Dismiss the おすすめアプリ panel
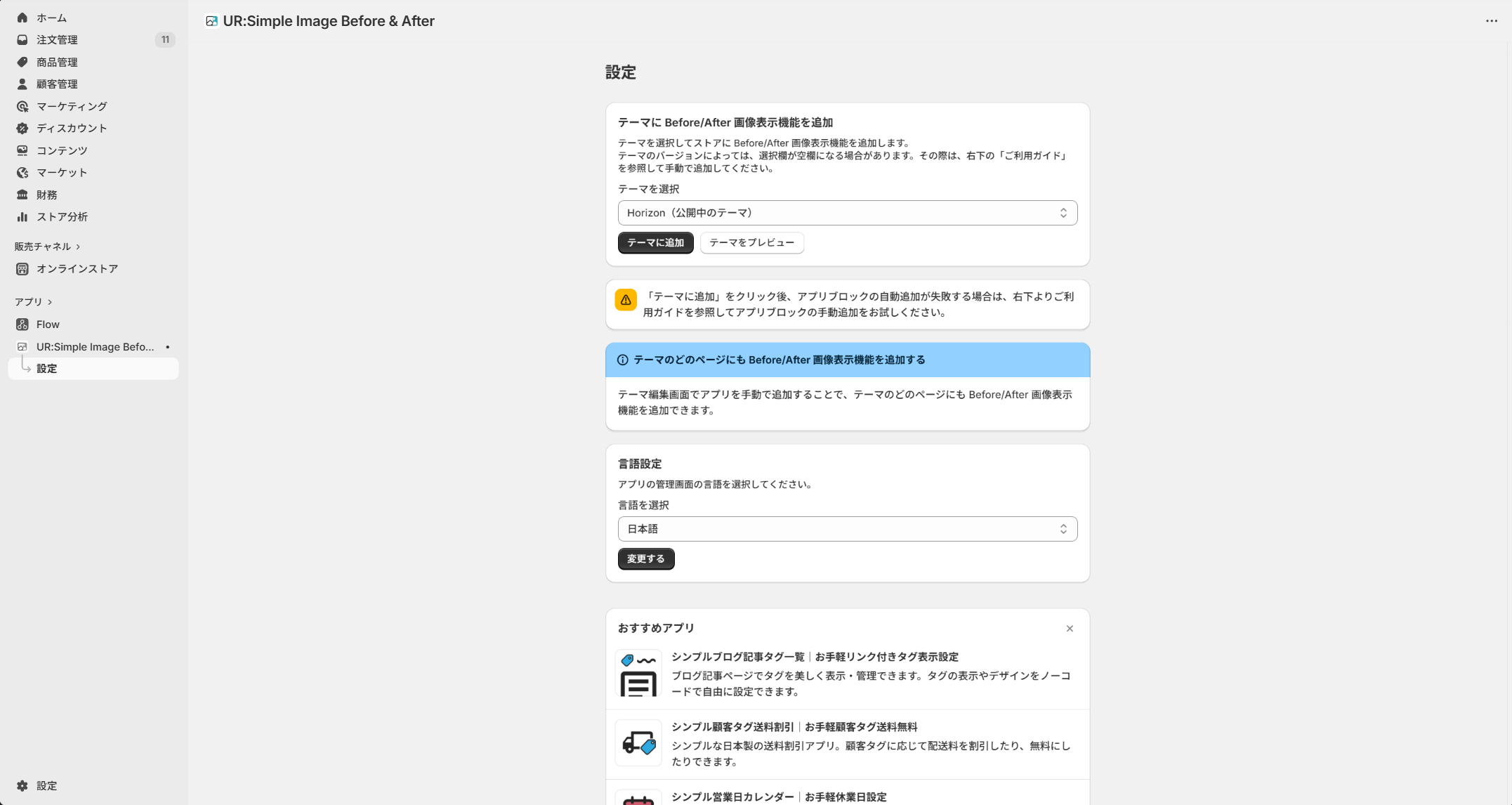Screen dimensions: 1512x805 tap(1070, 629)
